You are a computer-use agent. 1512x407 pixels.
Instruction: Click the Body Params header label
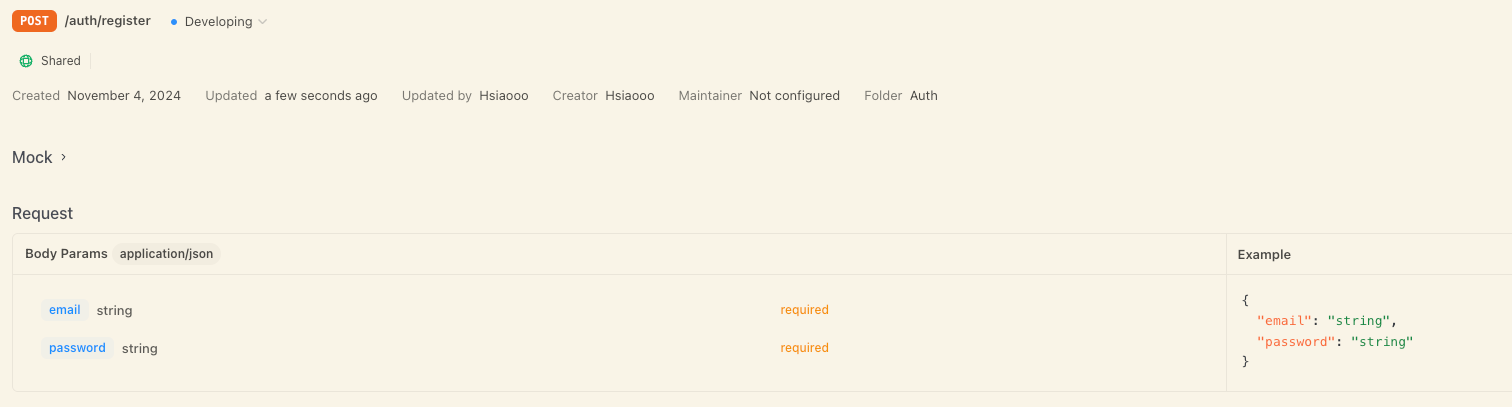click(66, 254)
